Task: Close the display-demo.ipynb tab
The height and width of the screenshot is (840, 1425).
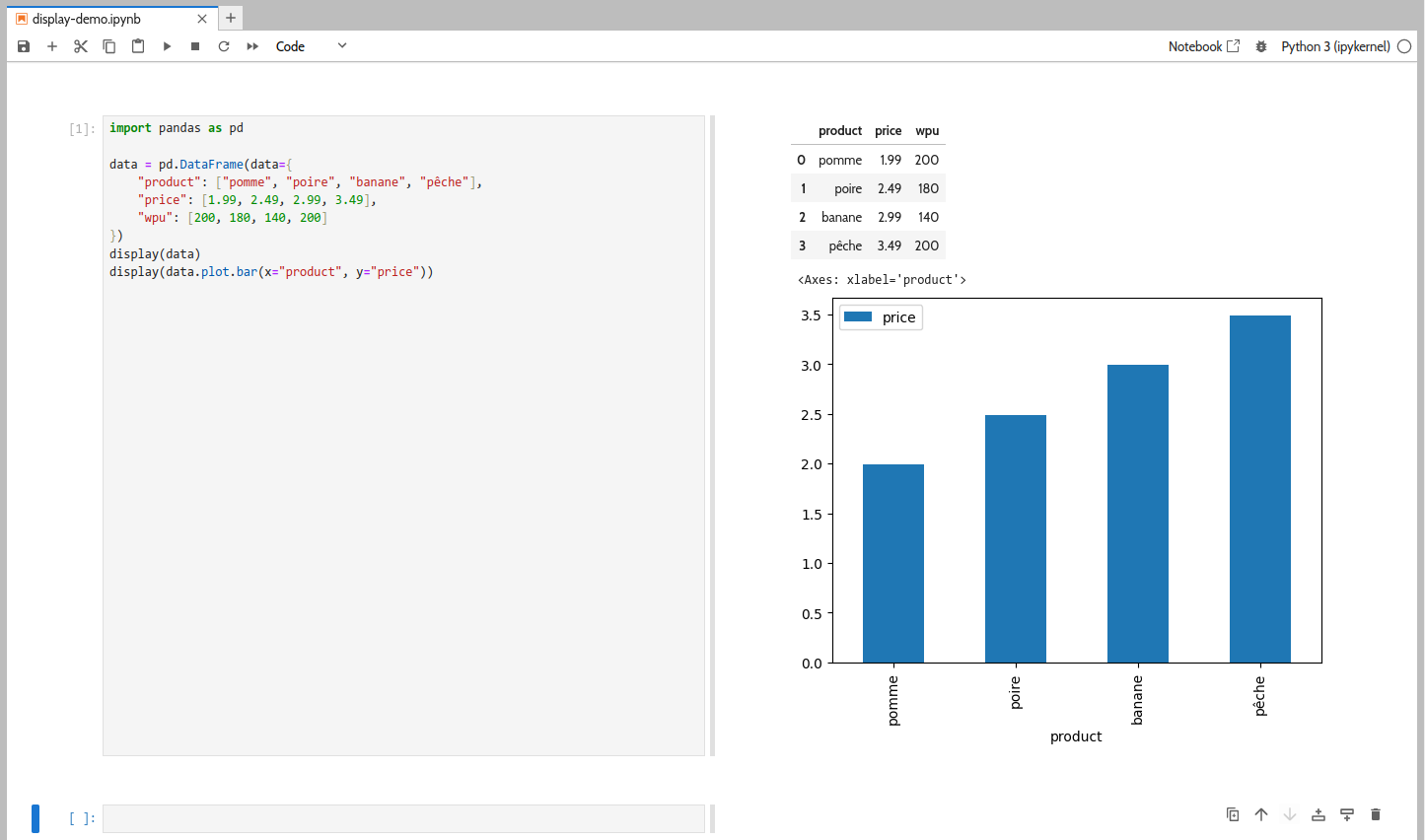Action: pyautogui.click(x=202, y=19)
